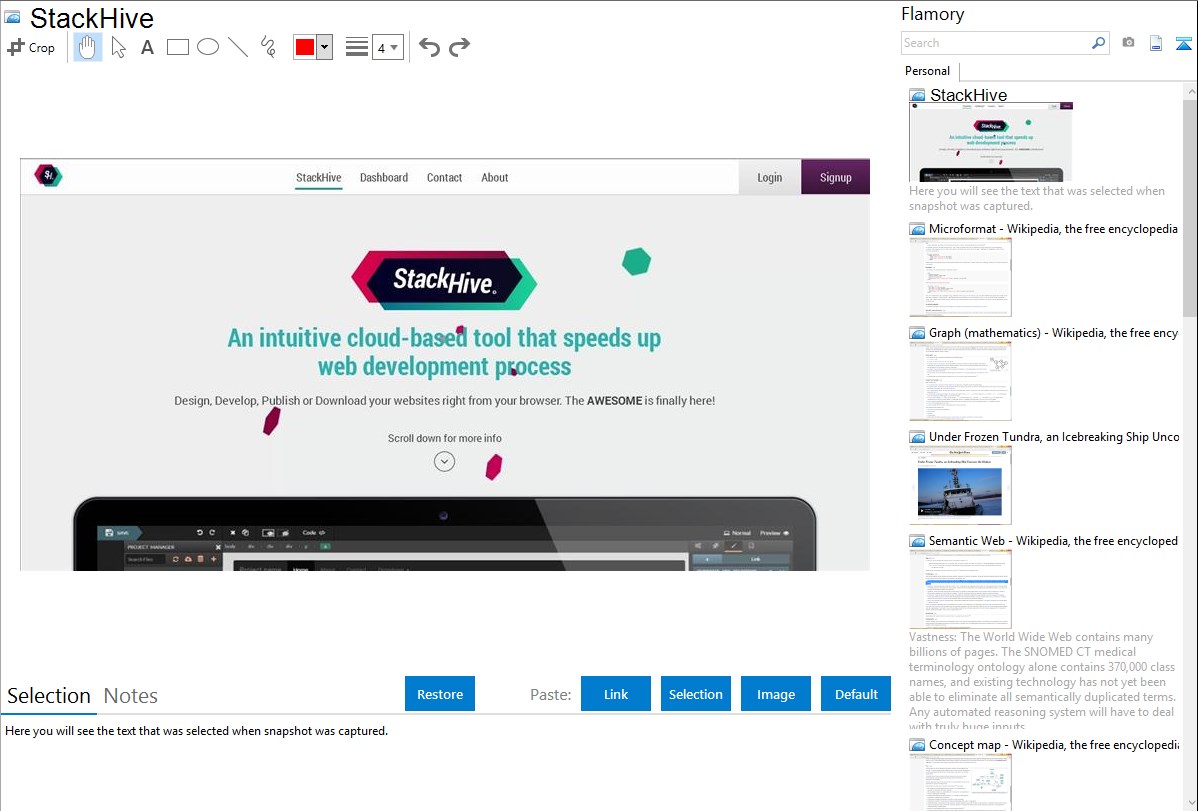The height and width of the screenshot is (811, 1198).
Task: Choose the freehand scribble tool
Action: point(268,47)
